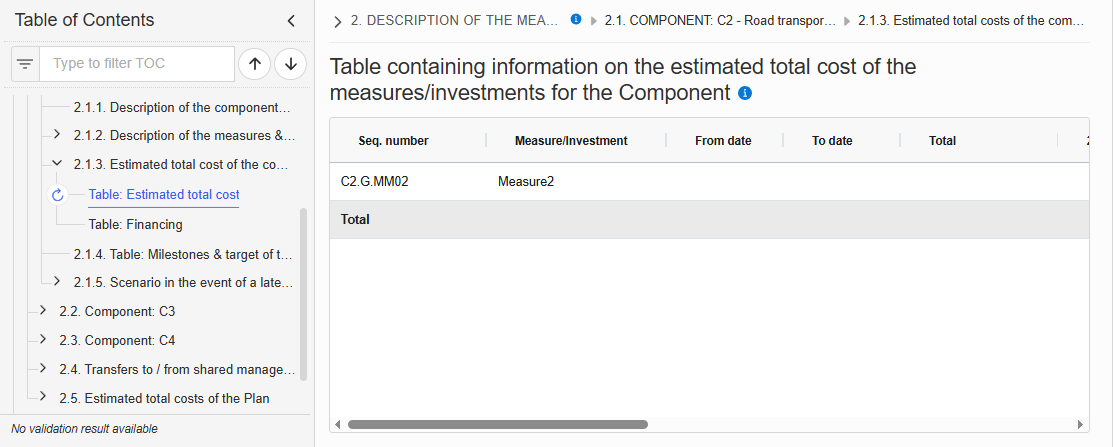Viewport: 1113px width, 447px height.
Task: Click refresh icon beside Estimated total cost table
Action: (58, 195)
